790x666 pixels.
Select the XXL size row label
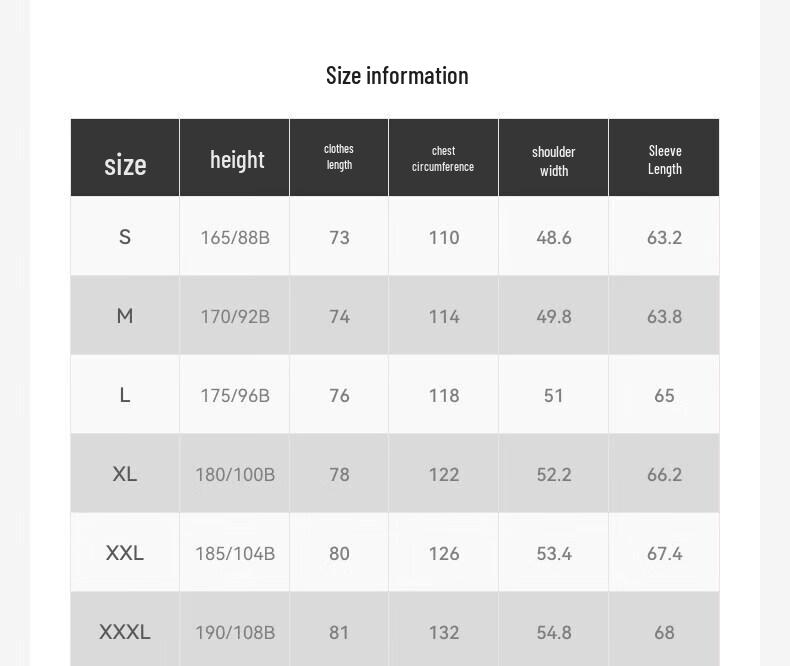(x=125, y=553)
